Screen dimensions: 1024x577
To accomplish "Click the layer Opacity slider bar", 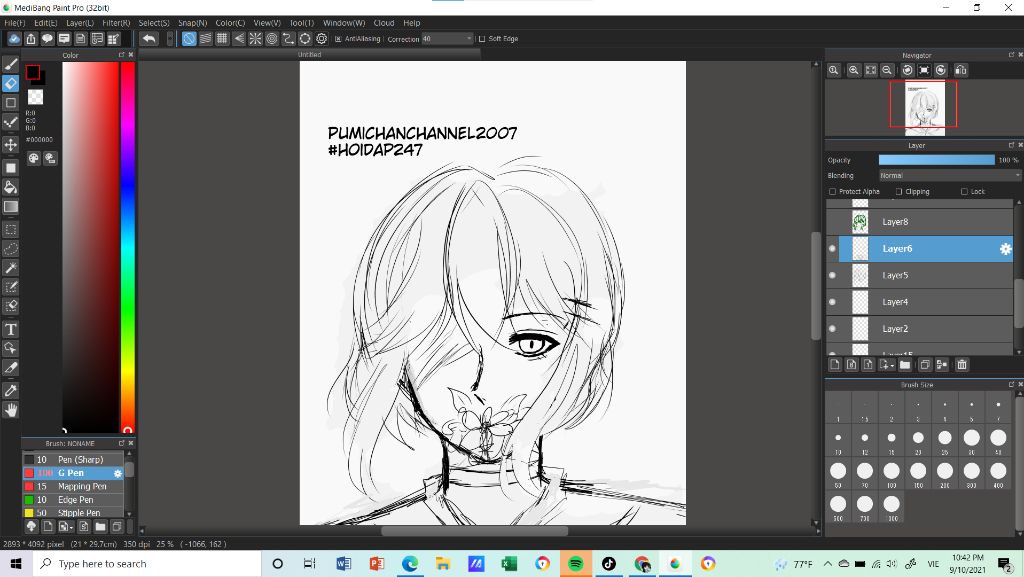I will [x=936, y=160].
